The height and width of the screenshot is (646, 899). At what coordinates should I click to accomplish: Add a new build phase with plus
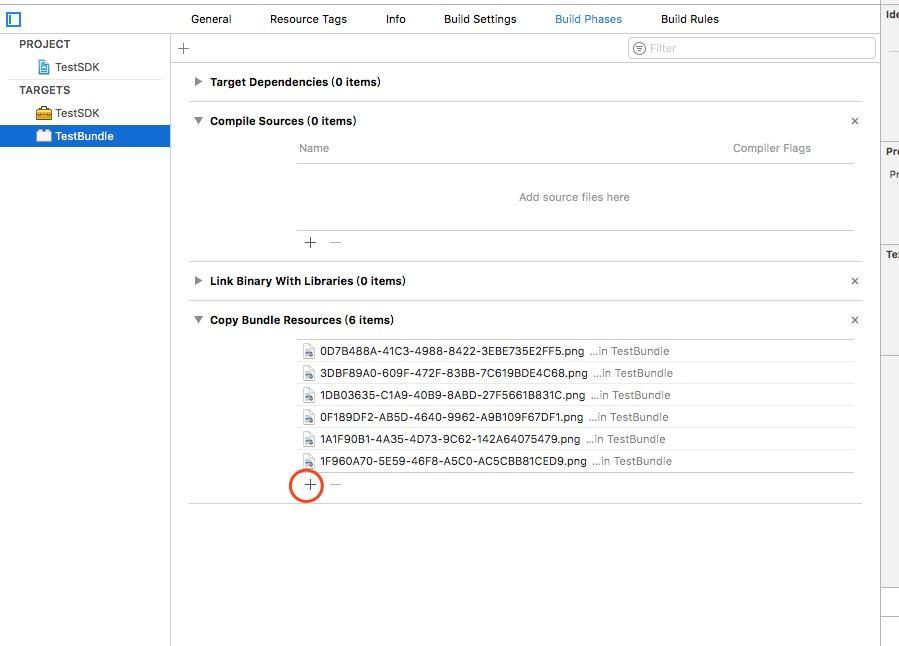183,49
